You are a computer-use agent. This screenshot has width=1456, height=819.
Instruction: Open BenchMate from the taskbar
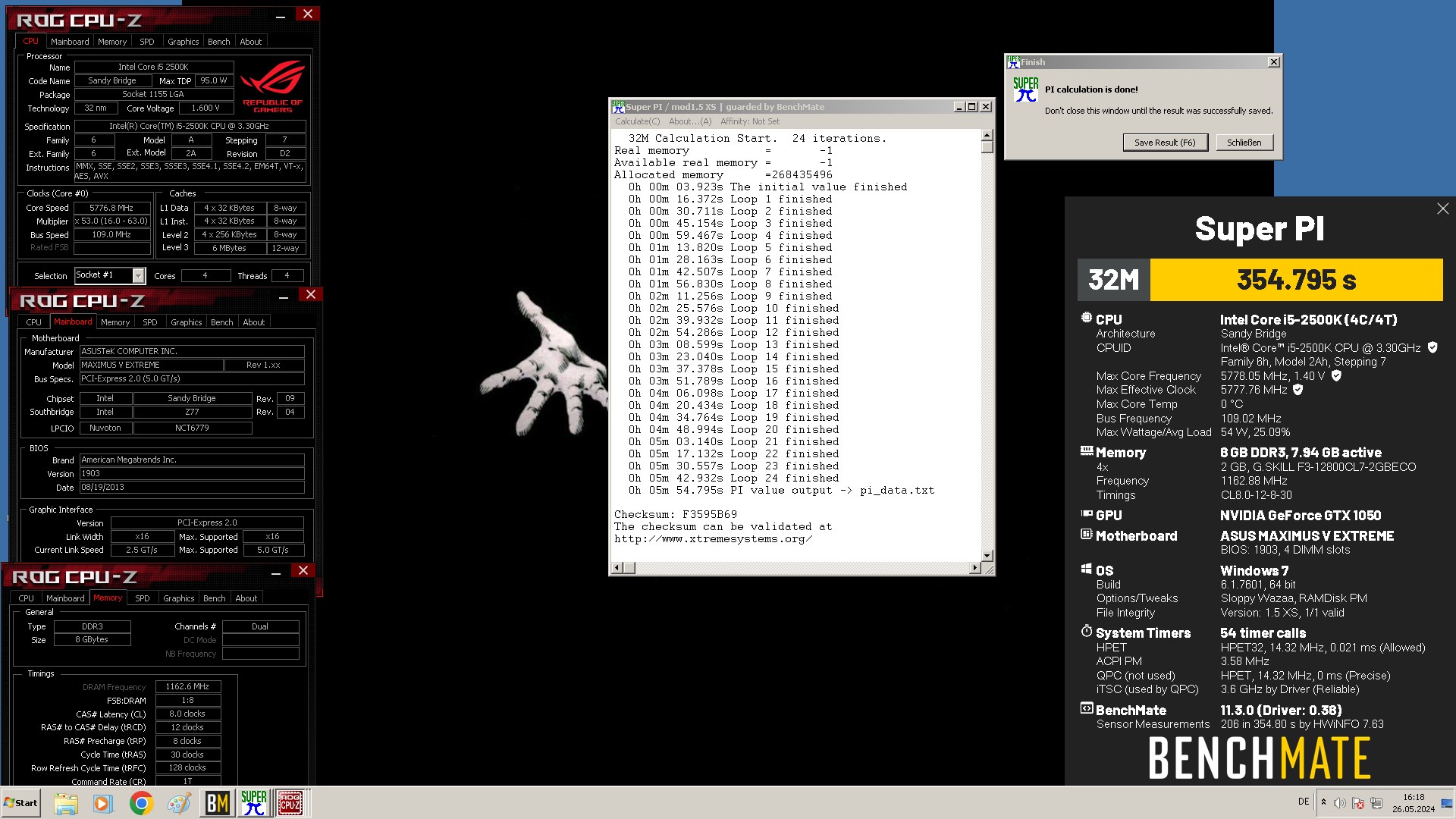pyautogui.click(x=217, y=803)
